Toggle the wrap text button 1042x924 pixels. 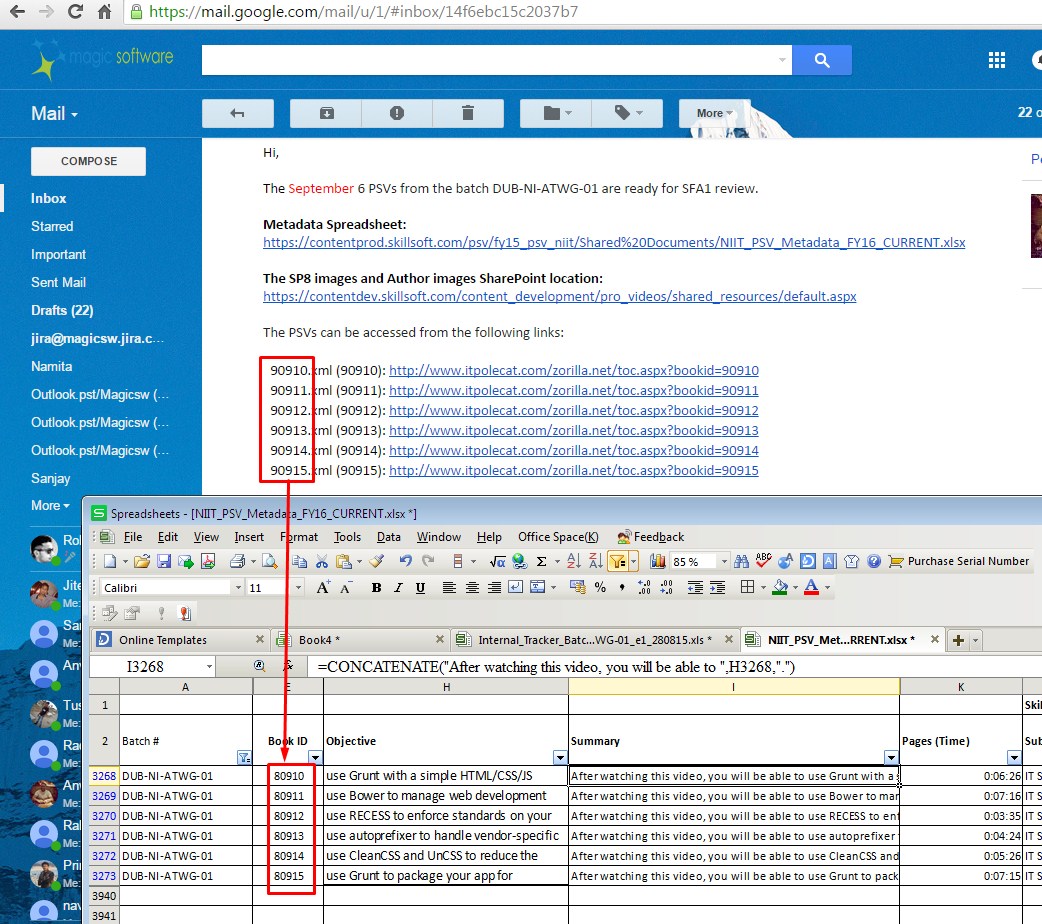coord(516,587)
